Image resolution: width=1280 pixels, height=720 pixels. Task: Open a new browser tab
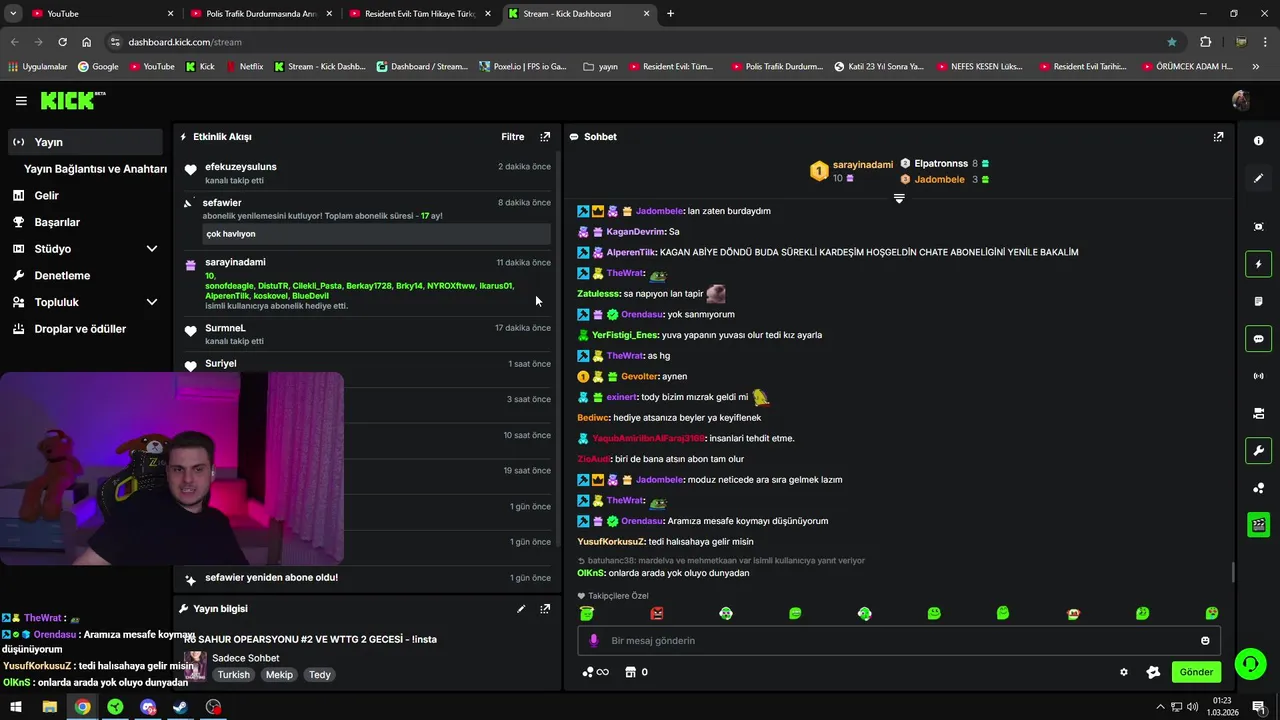[670, 13]
